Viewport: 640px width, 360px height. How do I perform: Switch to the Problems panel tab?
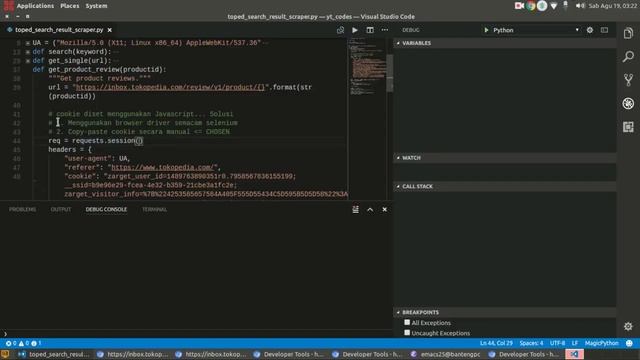point(22,209)
